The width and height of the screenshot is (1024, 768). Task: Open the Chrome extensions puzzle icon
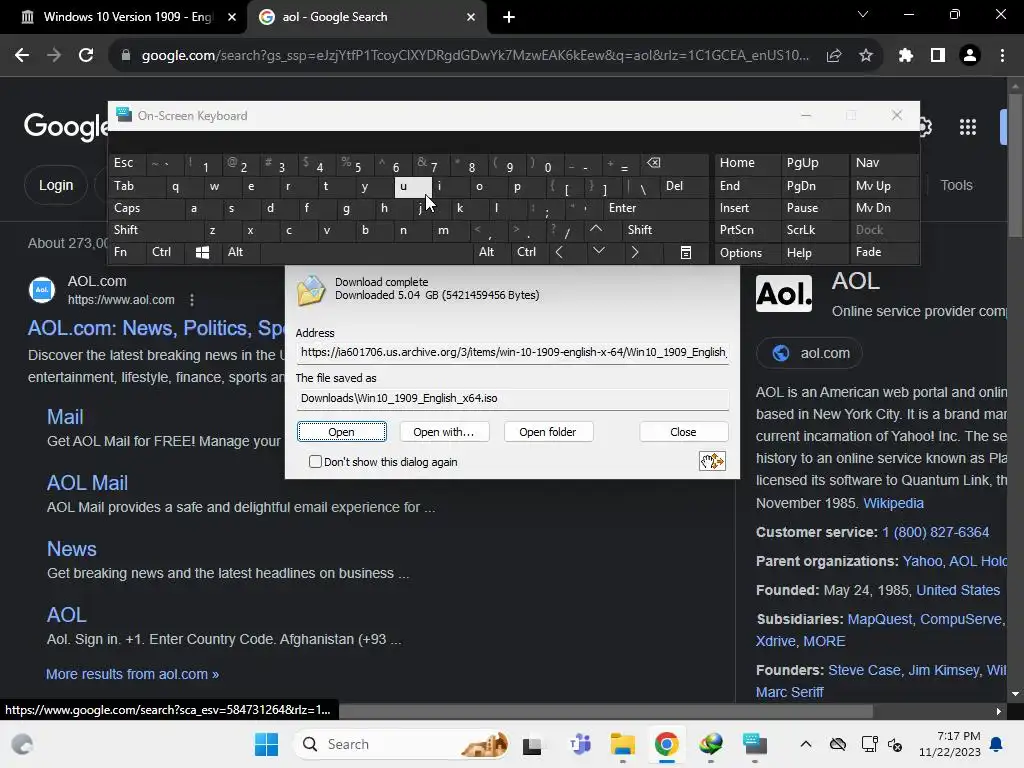[905, 56]
